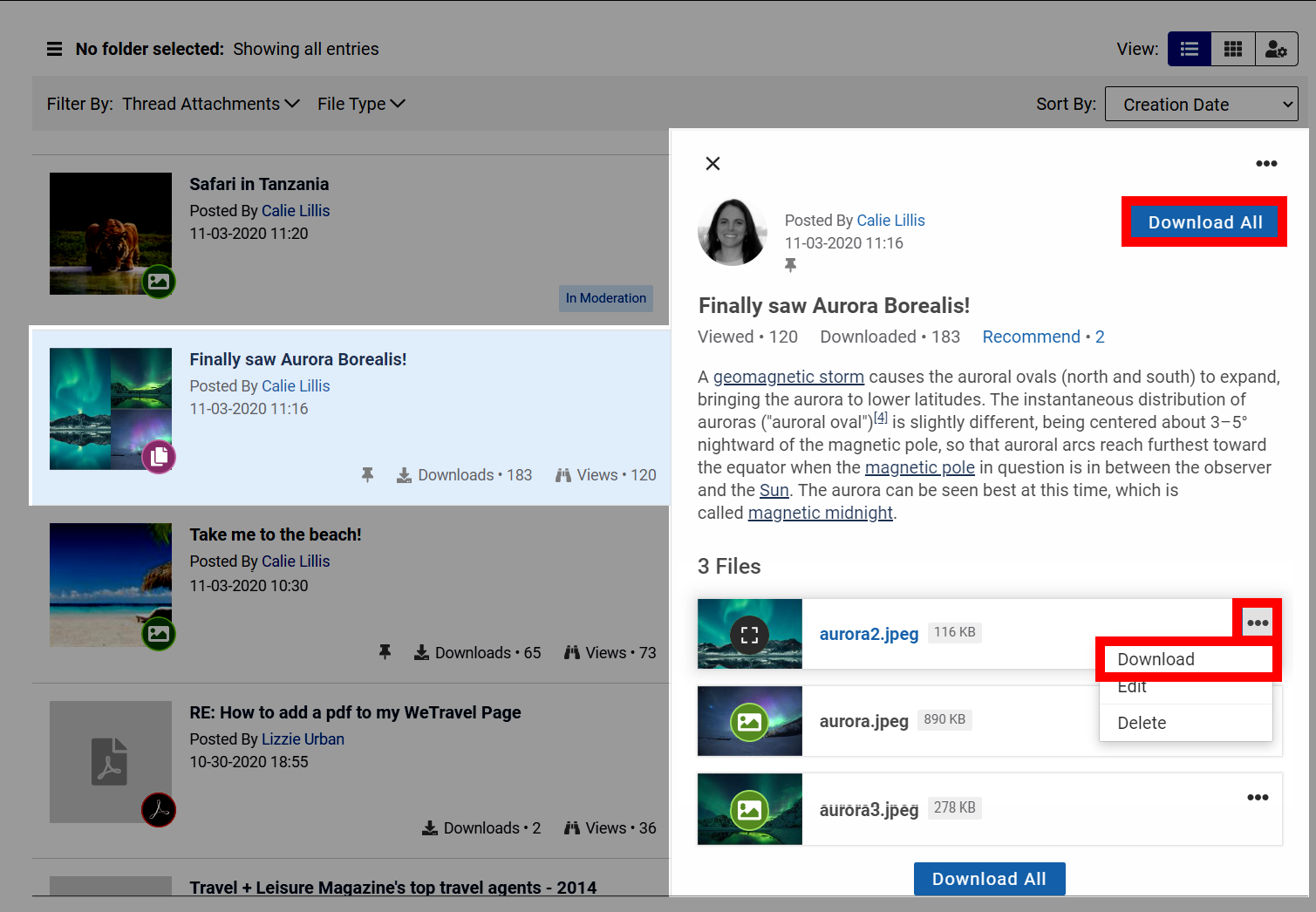Open the Creation Date sort dropdown
The width and height of the screenshot is (1316, 912).
pyautogui.click(x=1201, y=104)
